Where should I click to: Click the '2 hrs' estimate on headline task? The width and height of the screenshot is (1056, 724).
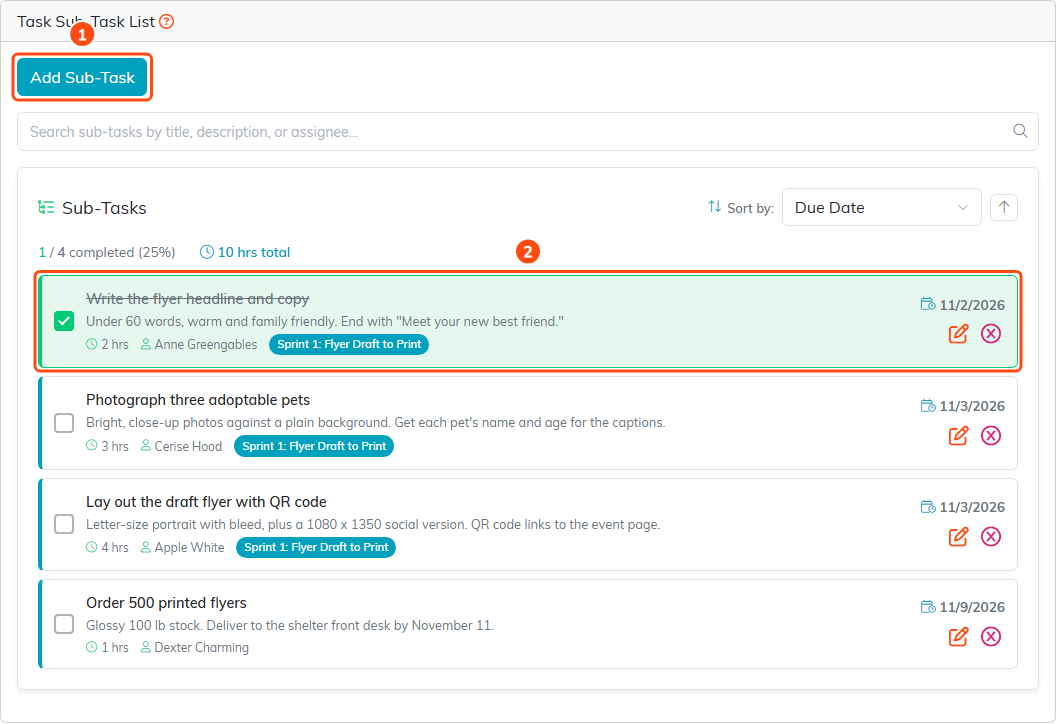pos(115,344)
